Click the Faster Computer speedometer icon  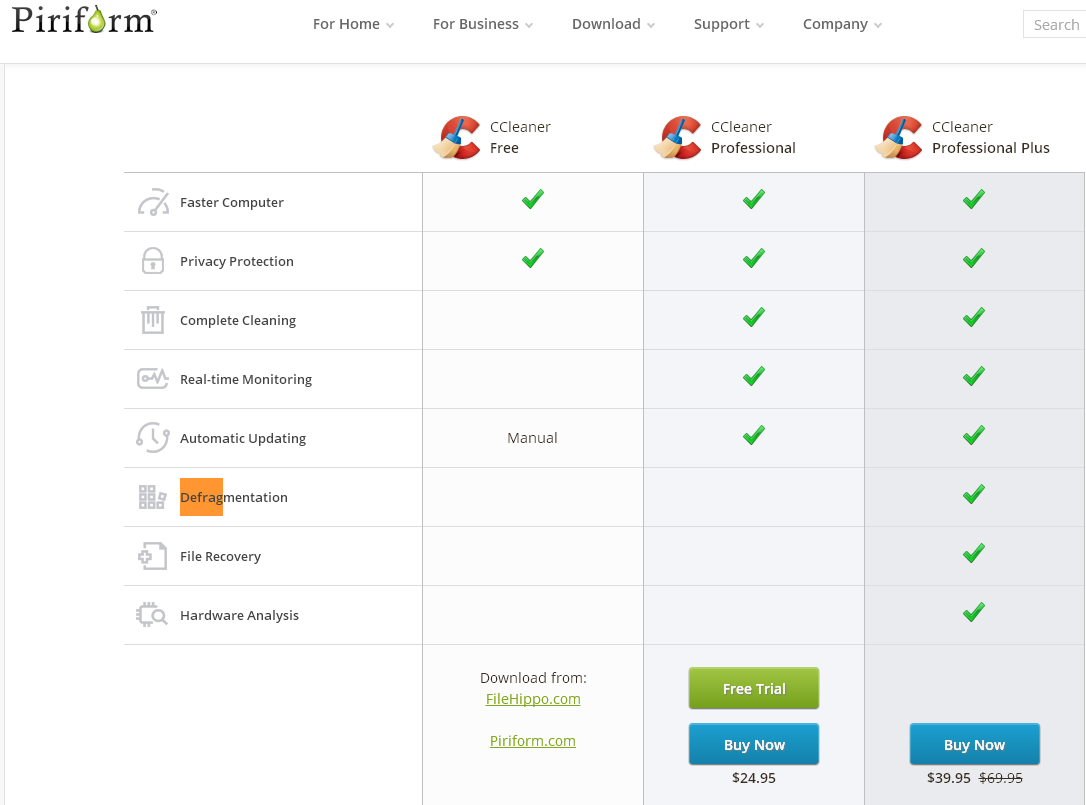153,202
